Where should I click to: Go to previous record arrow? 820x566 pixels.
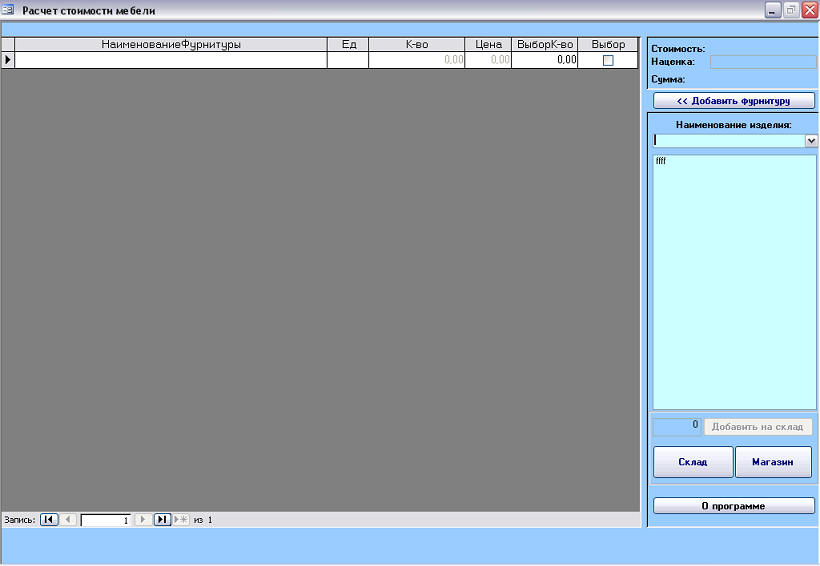tap(68, 519)
